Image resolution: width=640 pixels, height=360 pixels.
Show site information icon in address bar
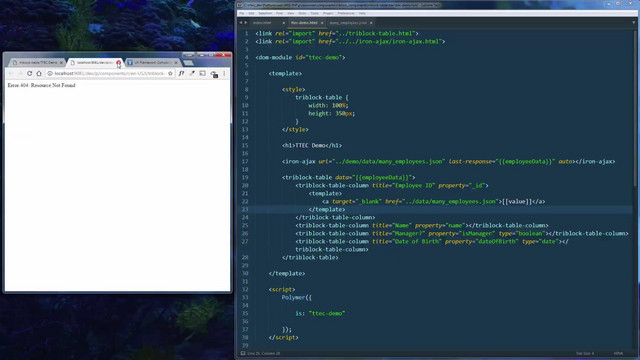(x=50, y=73)
